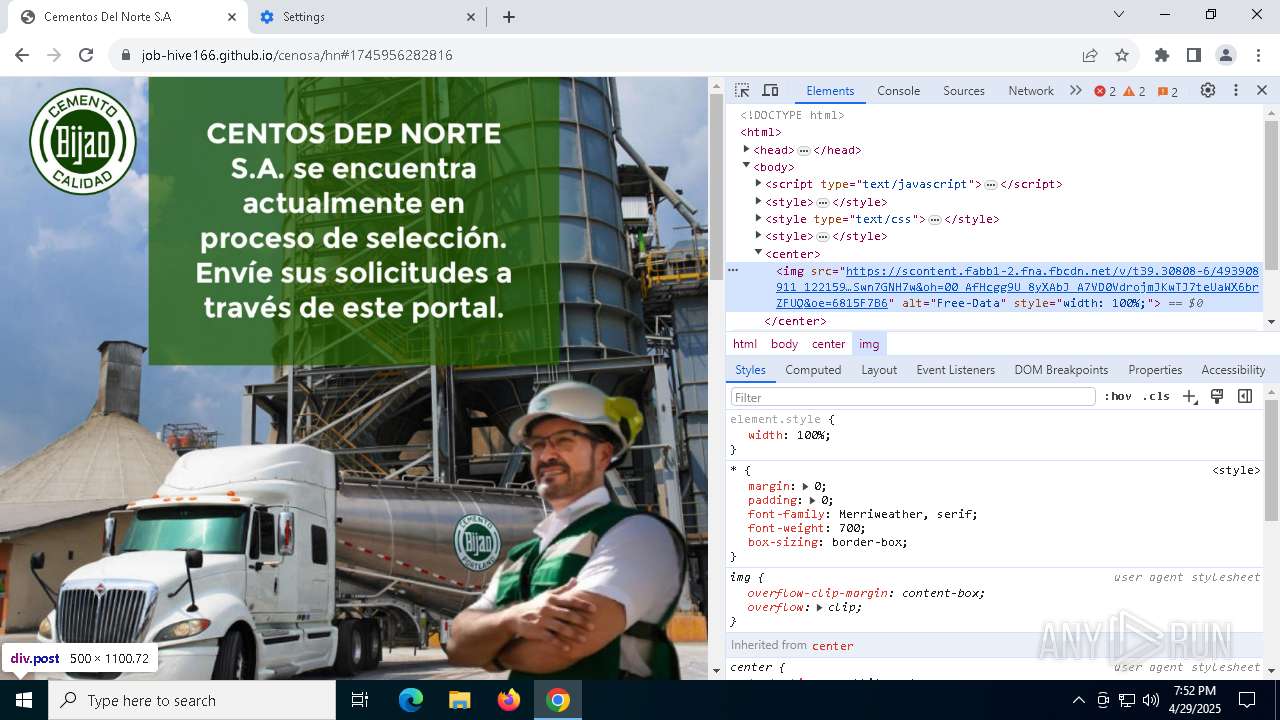
Task: Select the img breadcrumb
Action: click(x=869, y=343)
